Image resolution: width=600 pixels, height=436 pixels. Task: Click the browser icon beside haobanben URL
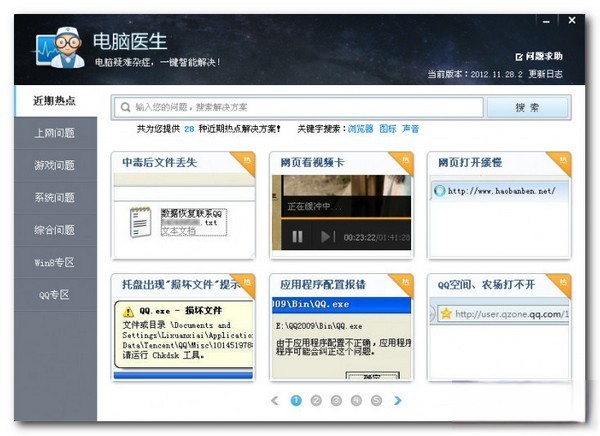[x=440, y=191]
